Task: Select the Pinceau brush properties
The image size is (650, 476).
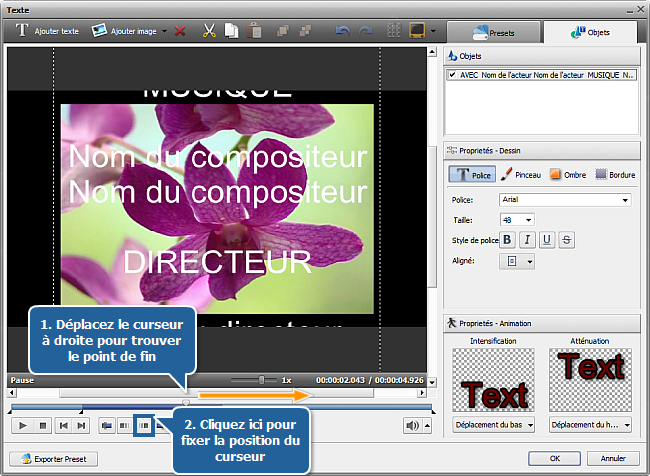Action: tap(520, 174)
